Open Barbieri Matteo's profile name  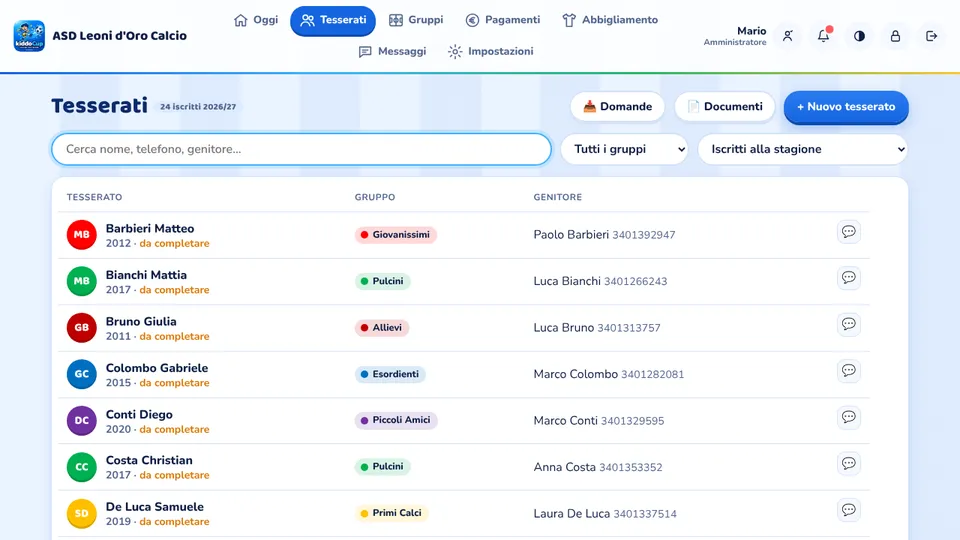pos(150,228)
